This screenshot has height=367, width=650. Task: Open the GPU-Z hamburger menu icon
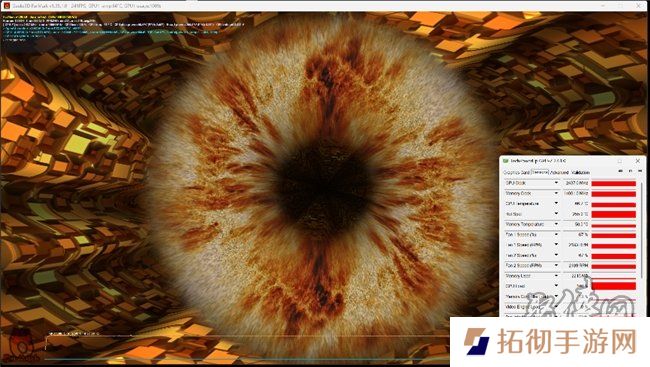(640, 171)
